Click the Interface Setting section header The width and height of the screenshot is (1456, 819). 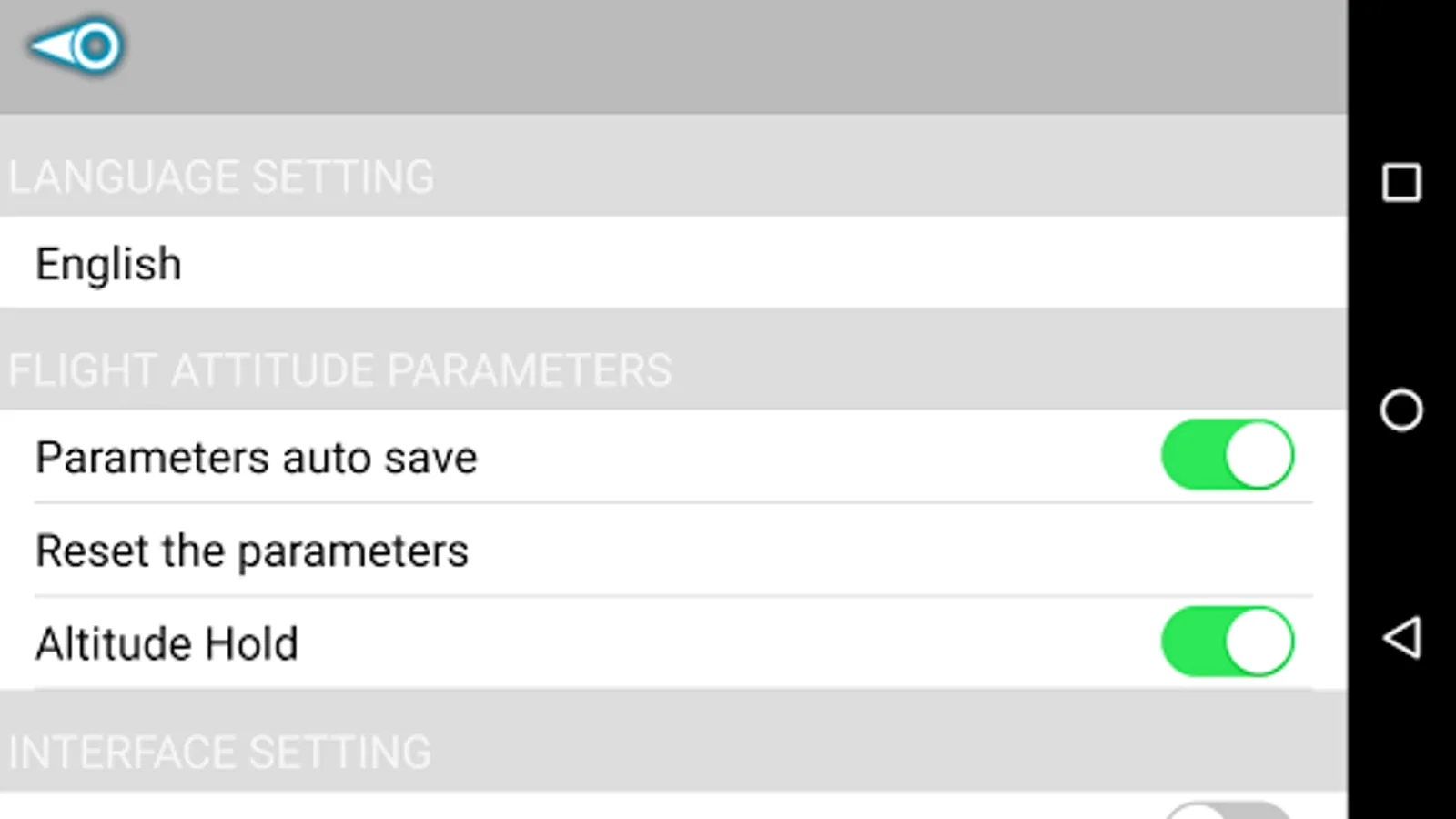pos(219,753)
